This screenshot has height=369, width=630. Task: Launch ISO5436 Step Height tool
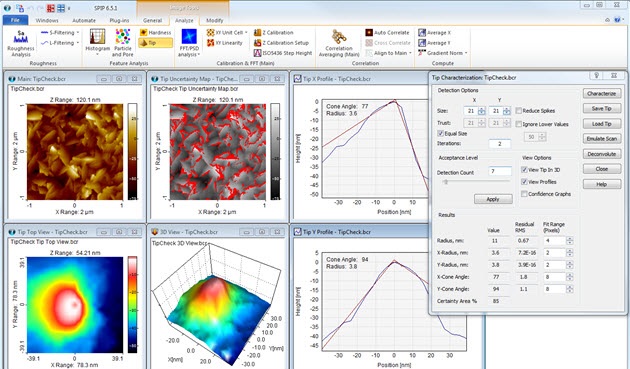283,53
